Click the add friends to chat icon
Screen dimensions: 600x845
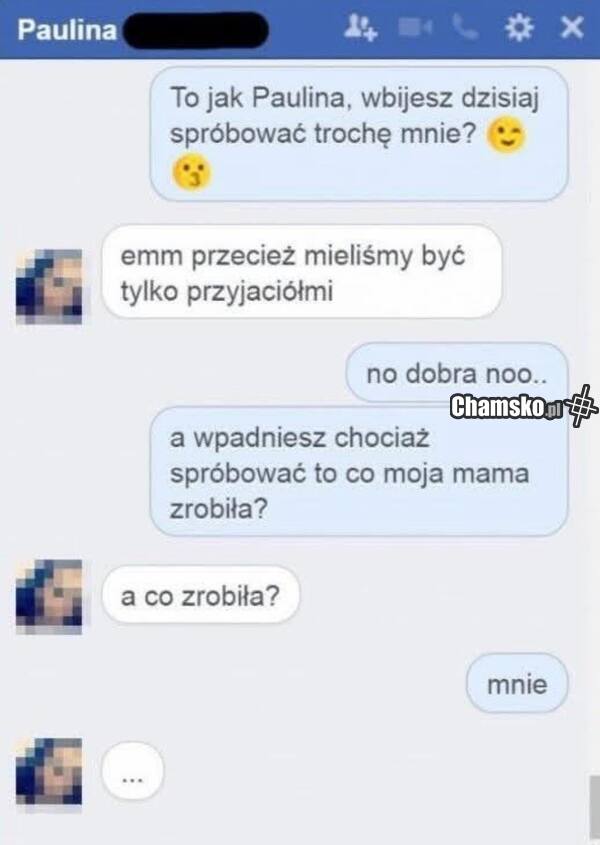(361, 27)
